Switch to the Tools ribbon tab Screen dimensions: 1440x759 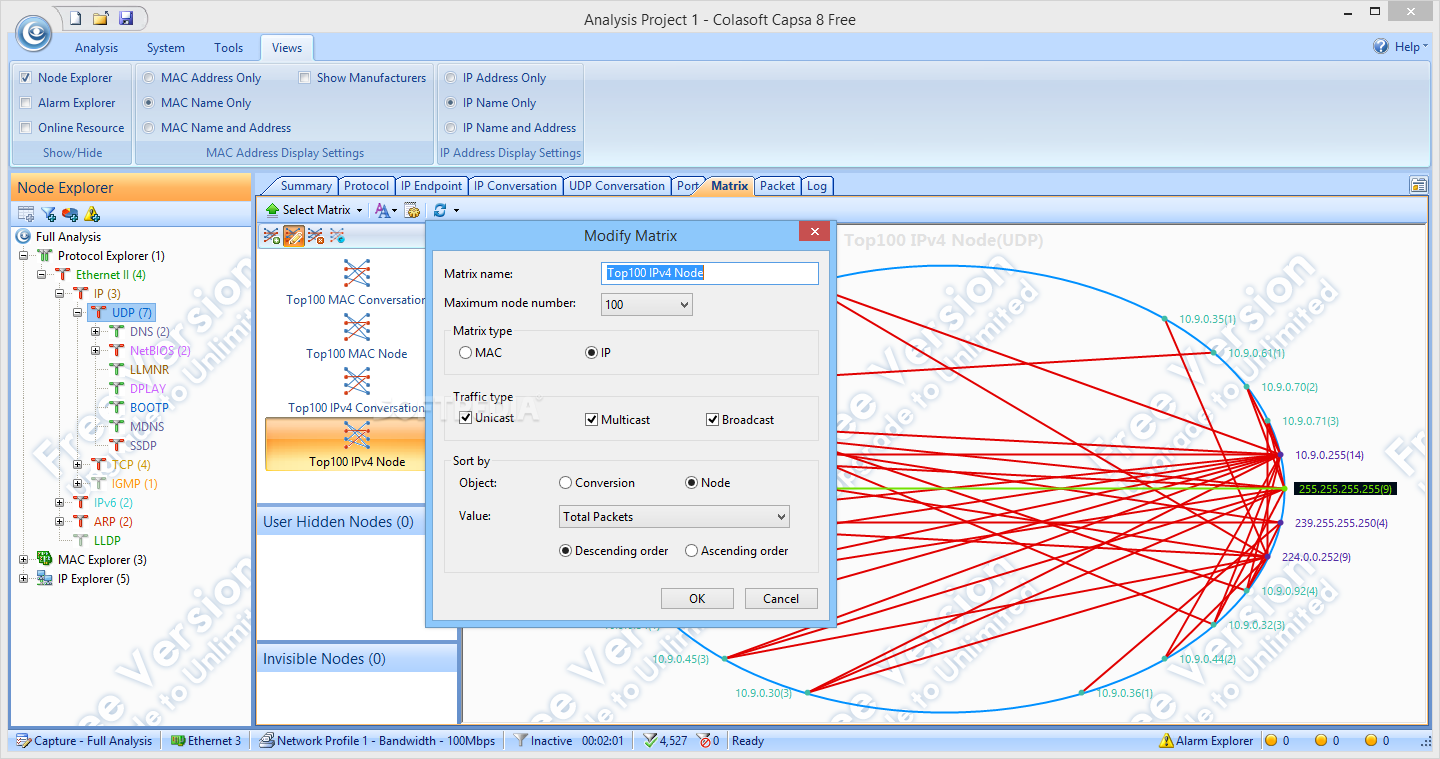[x=228, y=47]
